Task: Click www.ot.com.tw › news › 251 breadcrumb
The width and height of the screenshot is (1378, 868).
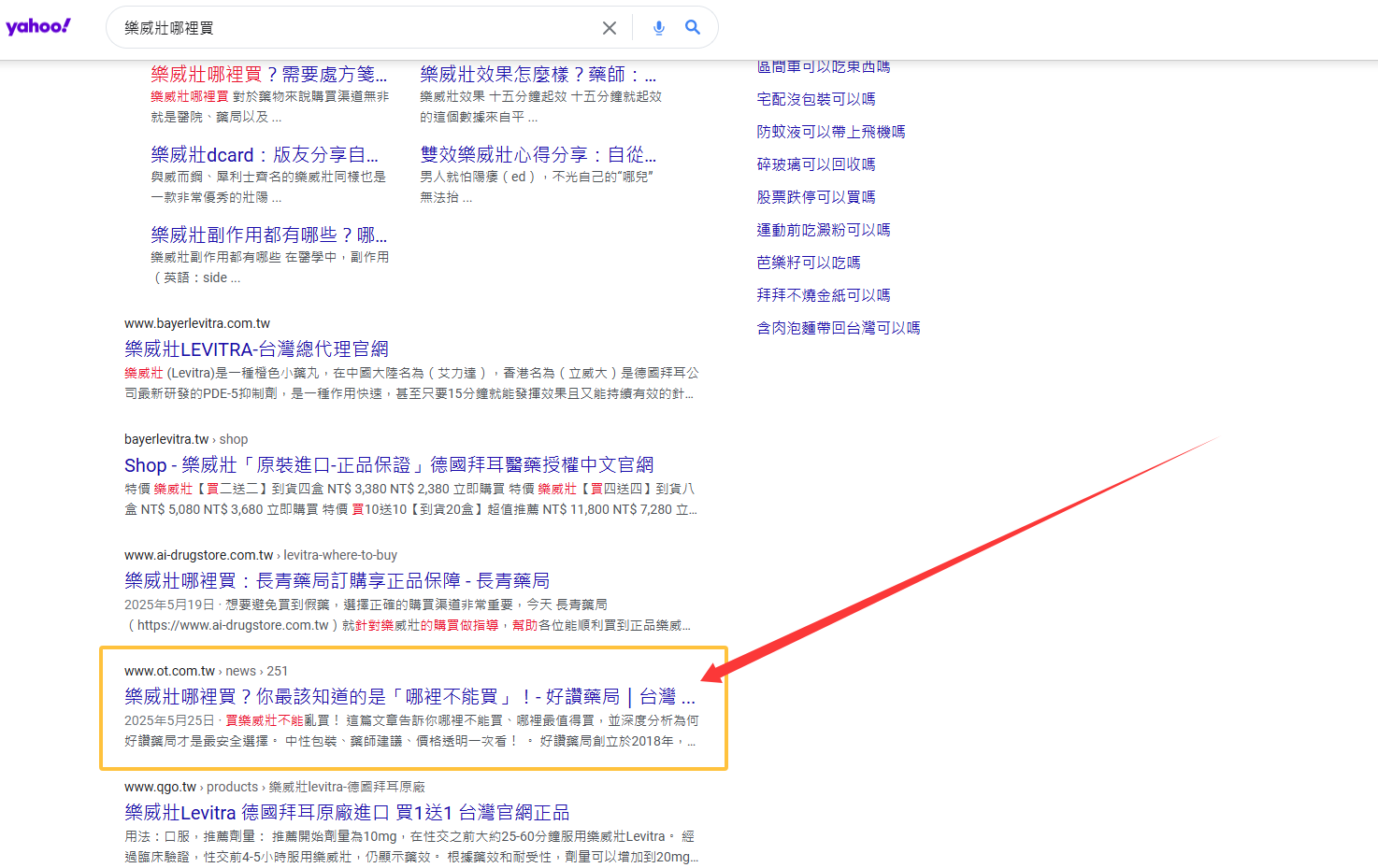Action: click(206, 671)
